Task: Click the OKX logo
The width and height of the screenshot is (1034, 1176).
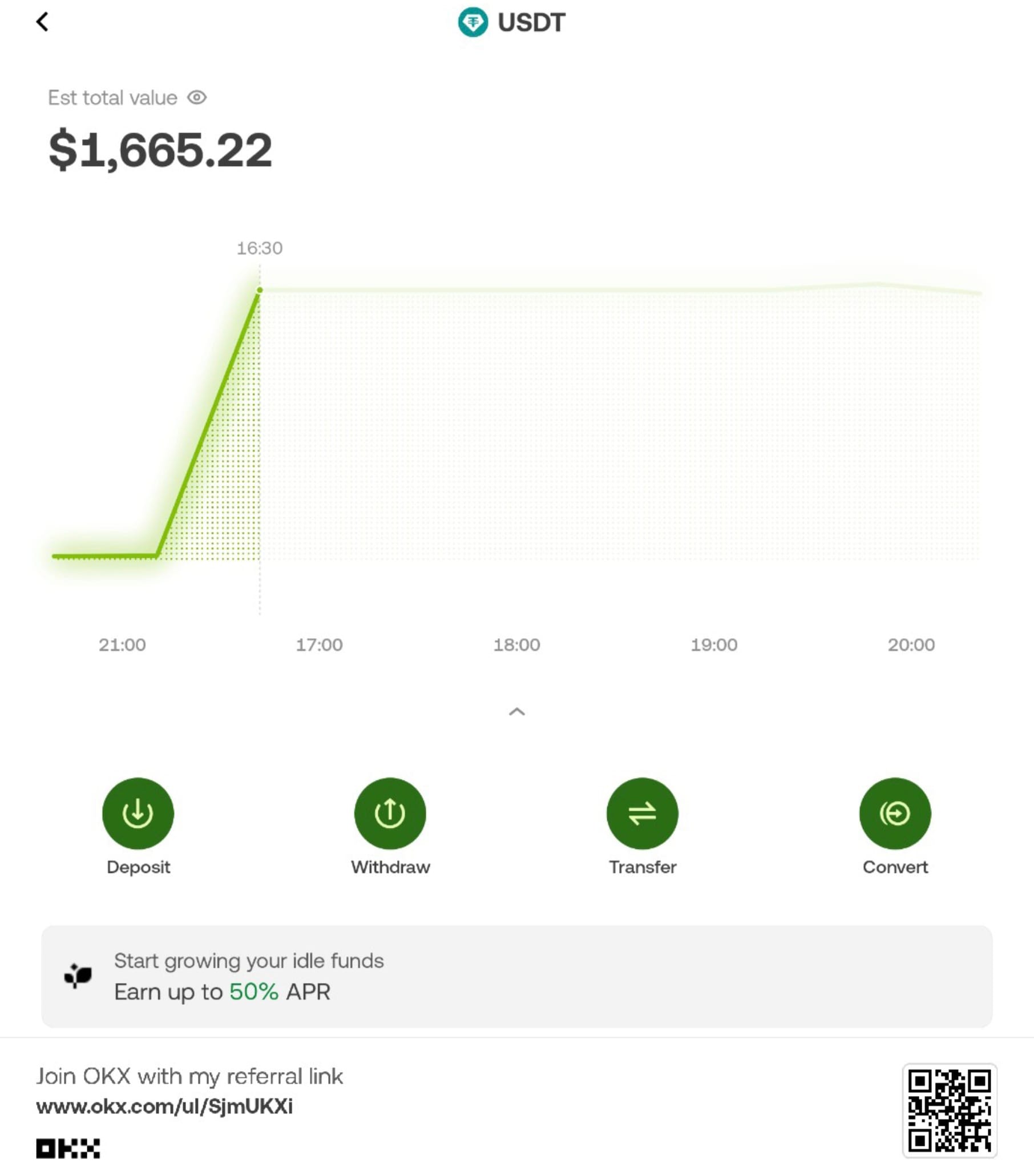Action: (x=68, y=1149)
